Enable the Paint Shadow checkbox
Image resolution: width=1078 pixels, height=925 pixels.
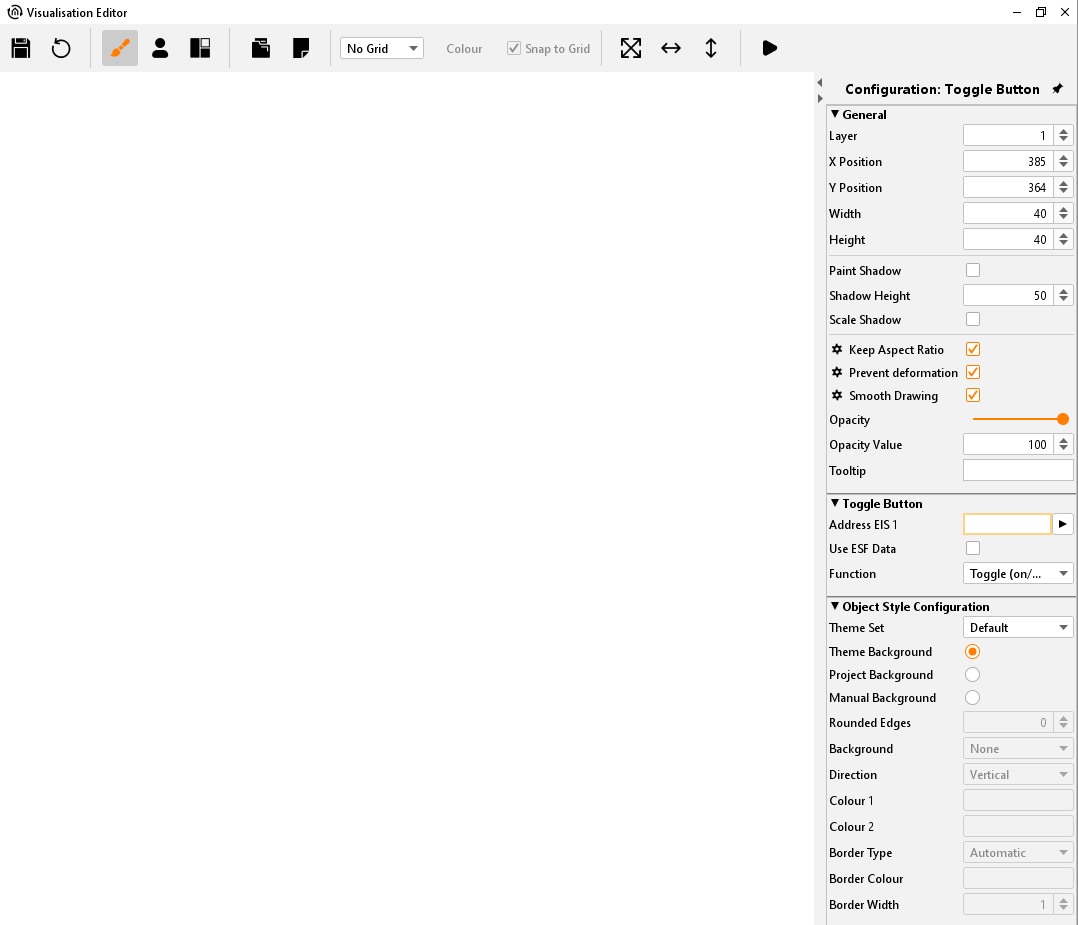[x=973, y=270]
